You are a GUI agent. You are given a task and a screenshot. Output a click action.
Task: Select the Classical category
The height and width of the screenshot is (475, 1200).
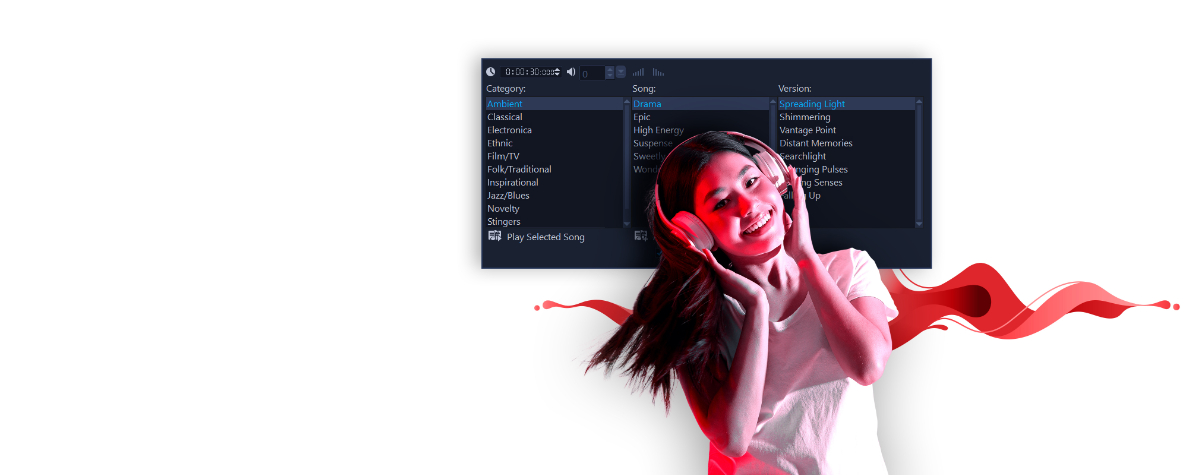point(505,117)
